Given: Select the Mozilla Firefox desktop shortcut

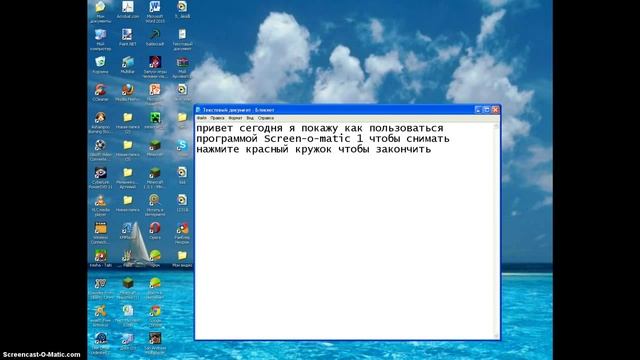Looking at the screenshot, I should tap(127, 93).
